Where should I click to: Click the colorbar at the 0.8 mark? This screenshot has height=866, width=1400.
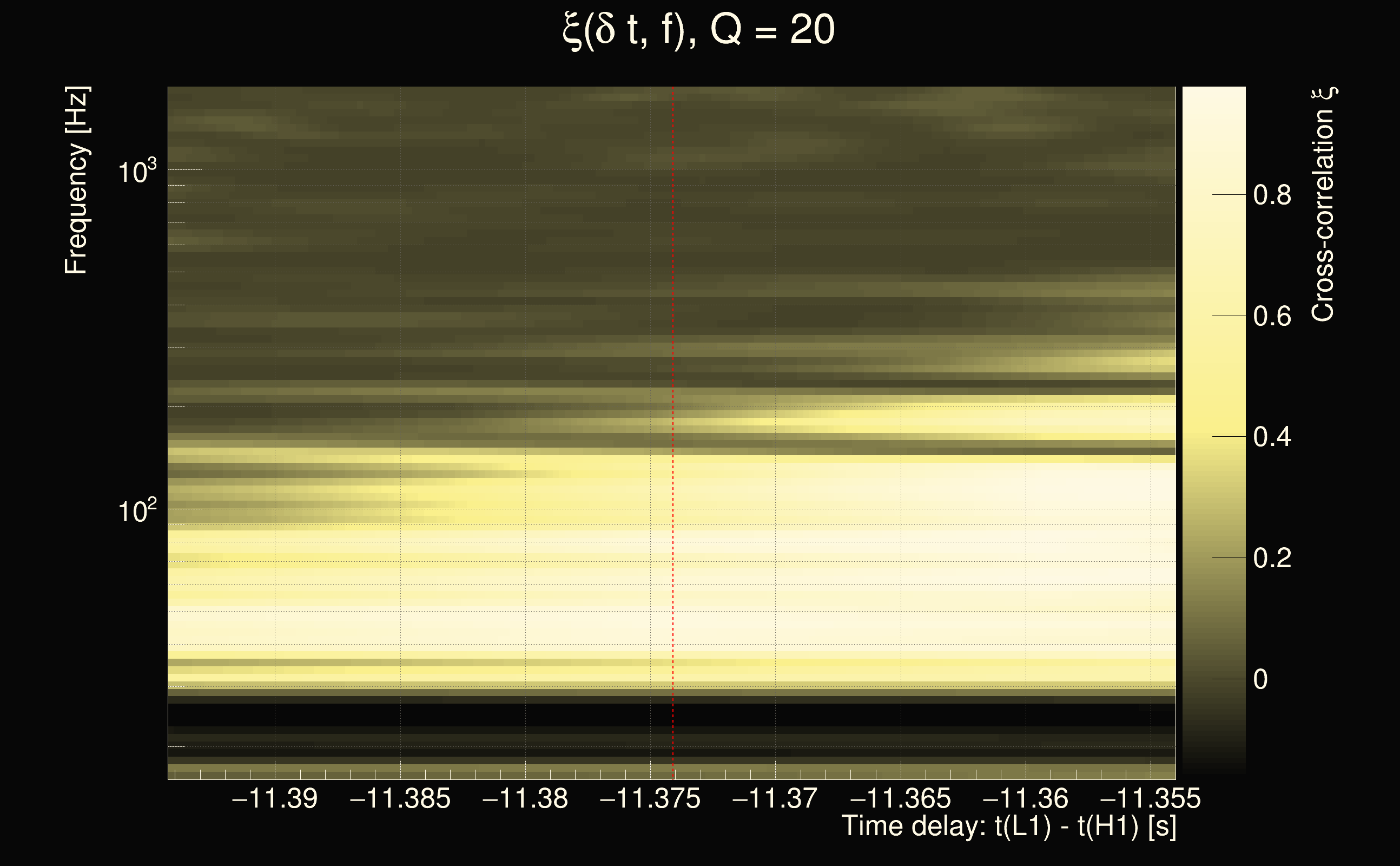point(1213,195)
